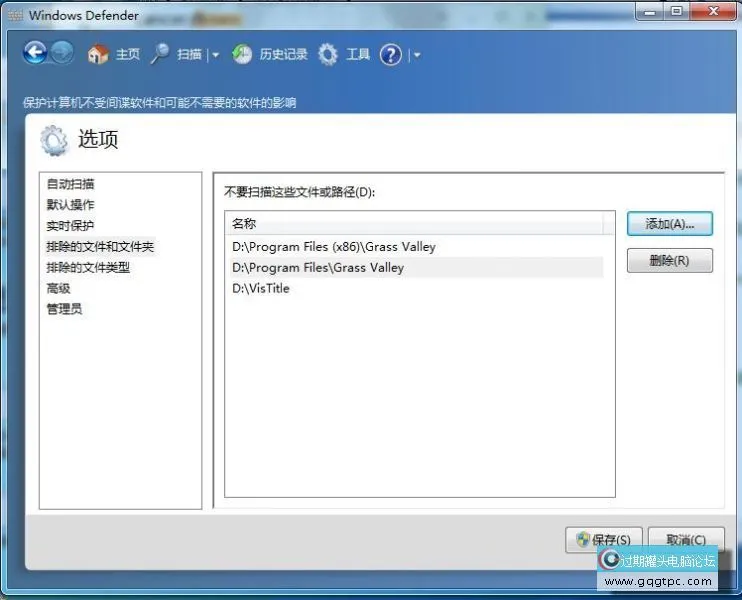Screen dimensions: 742x600
Task: Click the 删除(R) button
Action: pyautogui.click(x=670, y=260)
